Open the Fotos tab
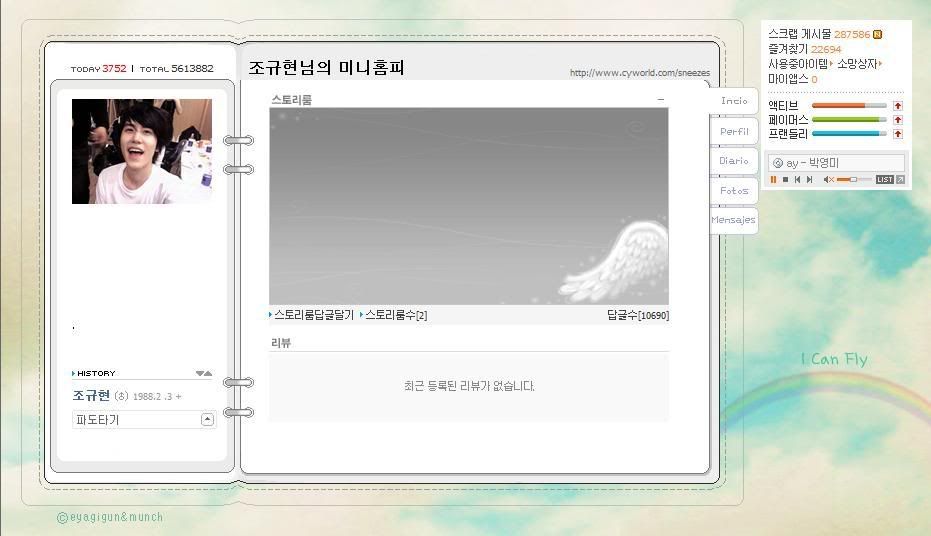 coord(734,190)
